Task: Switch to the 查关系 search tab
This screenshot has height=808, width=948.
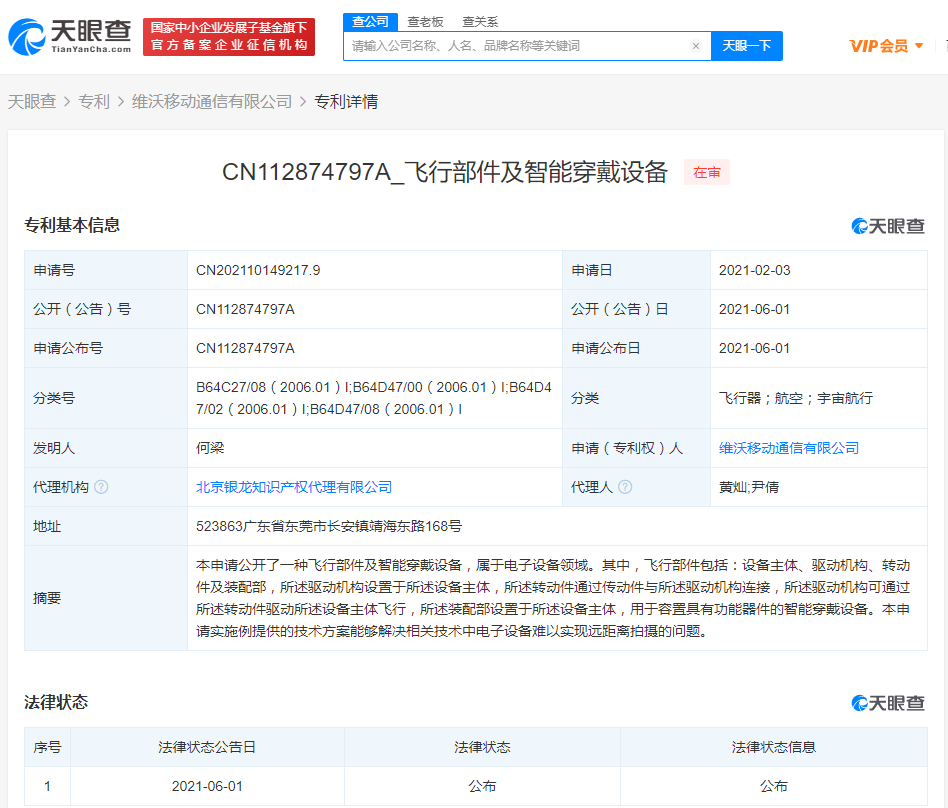Action: click(480, 22)
